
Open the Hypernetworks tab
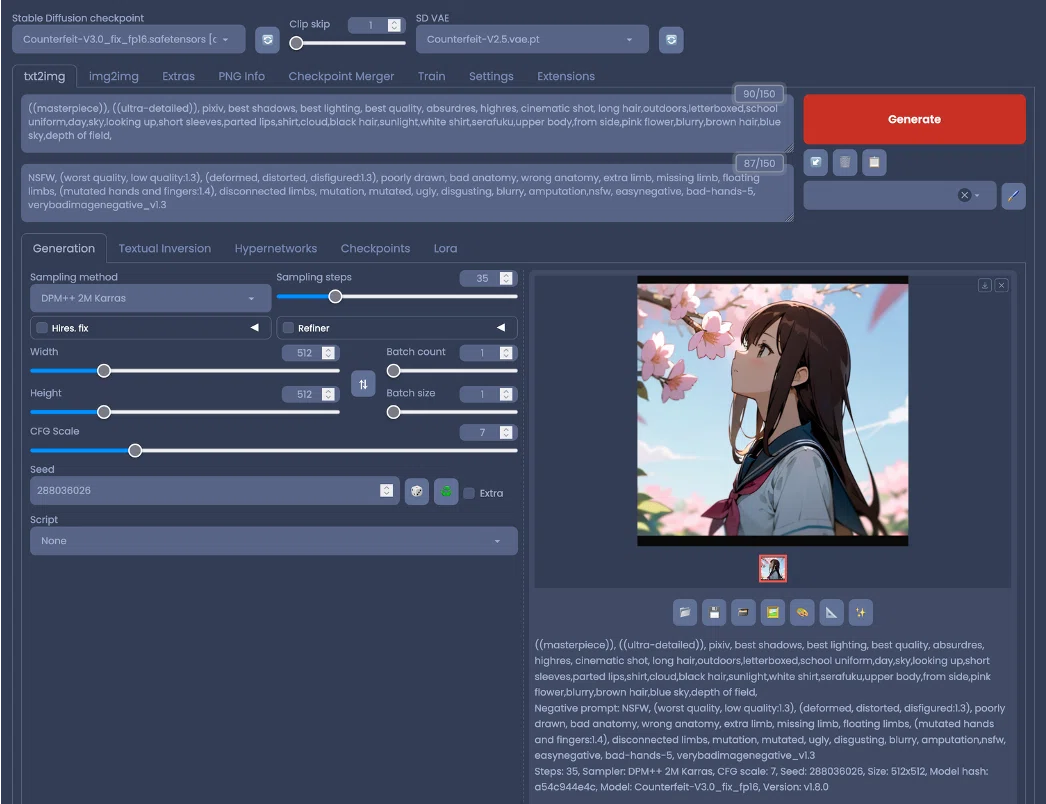276,248
